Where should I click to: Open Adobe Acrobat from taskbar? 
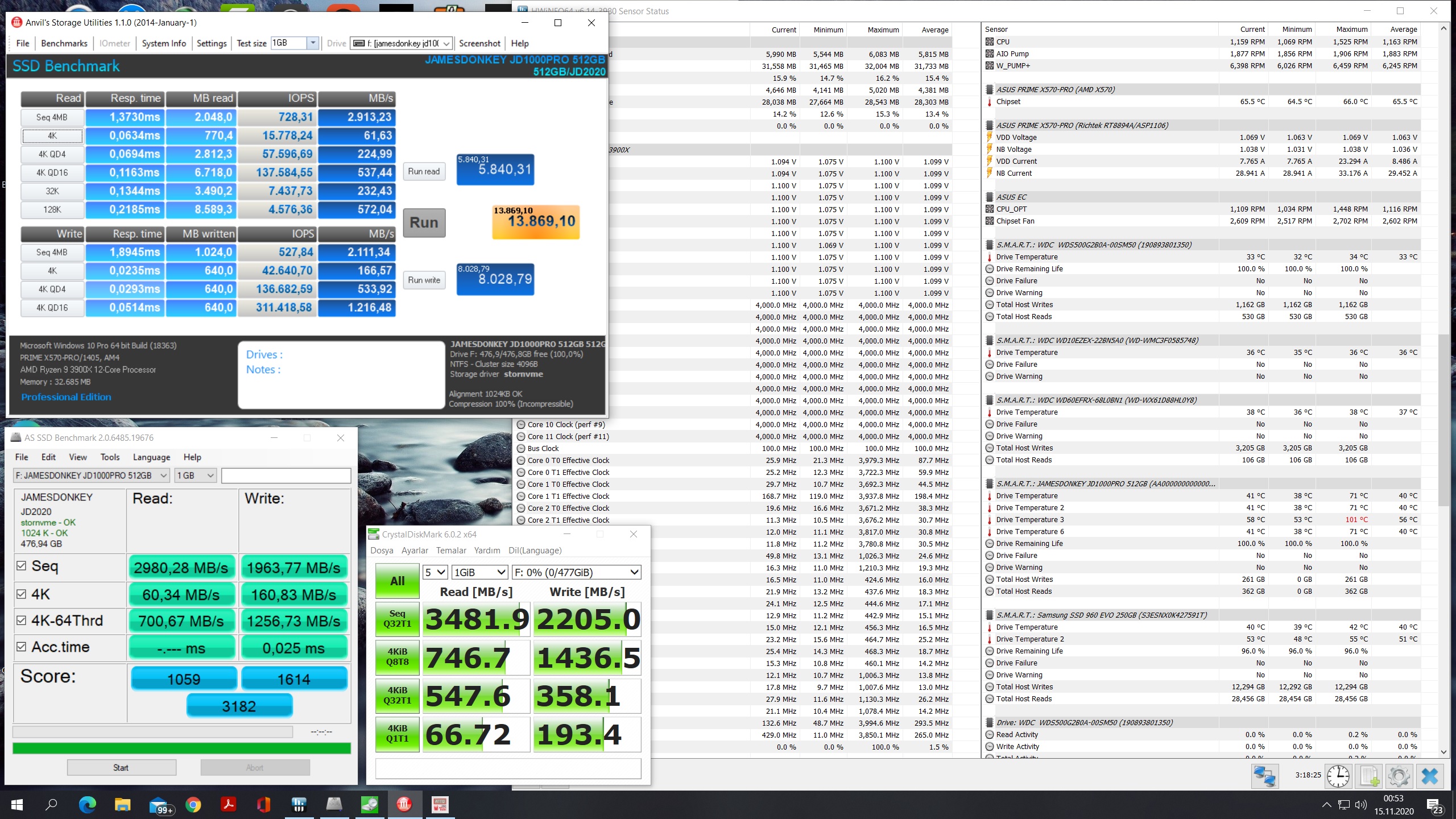coord(229,805)
